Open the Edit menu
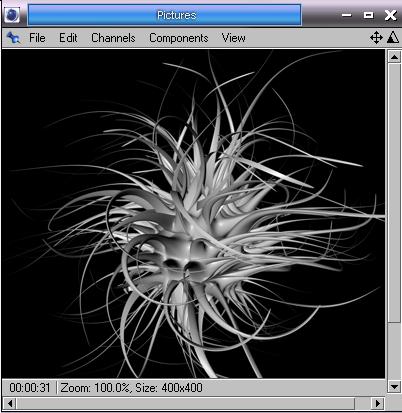 coord(68,38)
